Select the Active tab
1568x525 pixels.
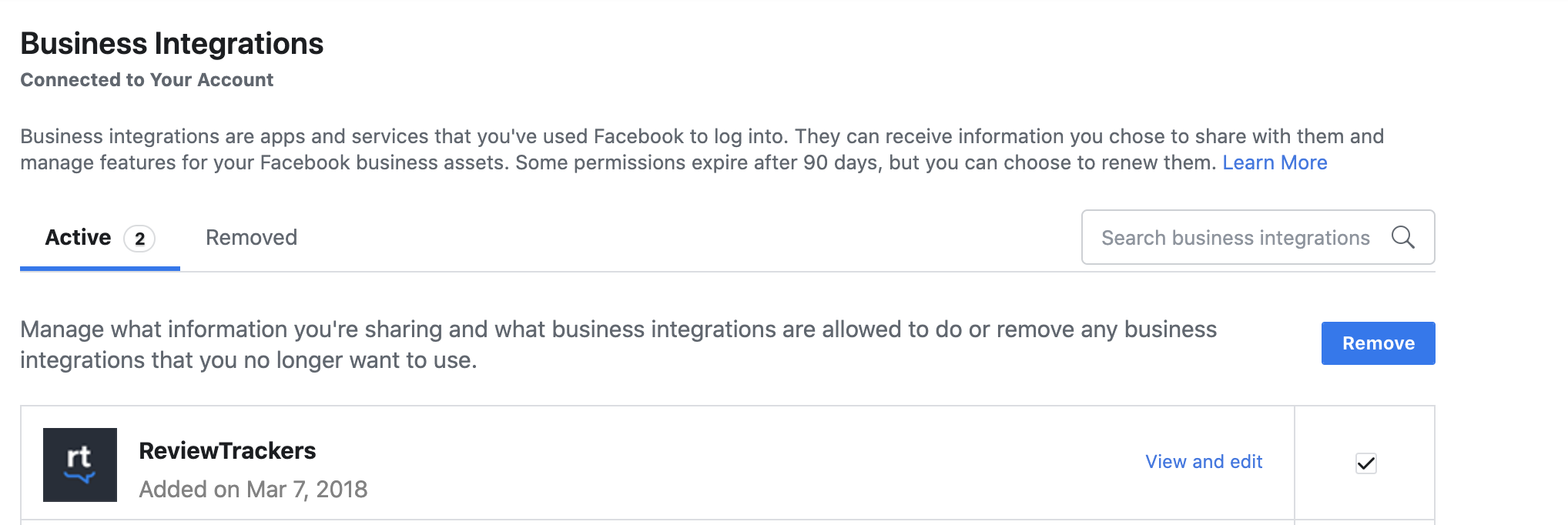(100, 238)
